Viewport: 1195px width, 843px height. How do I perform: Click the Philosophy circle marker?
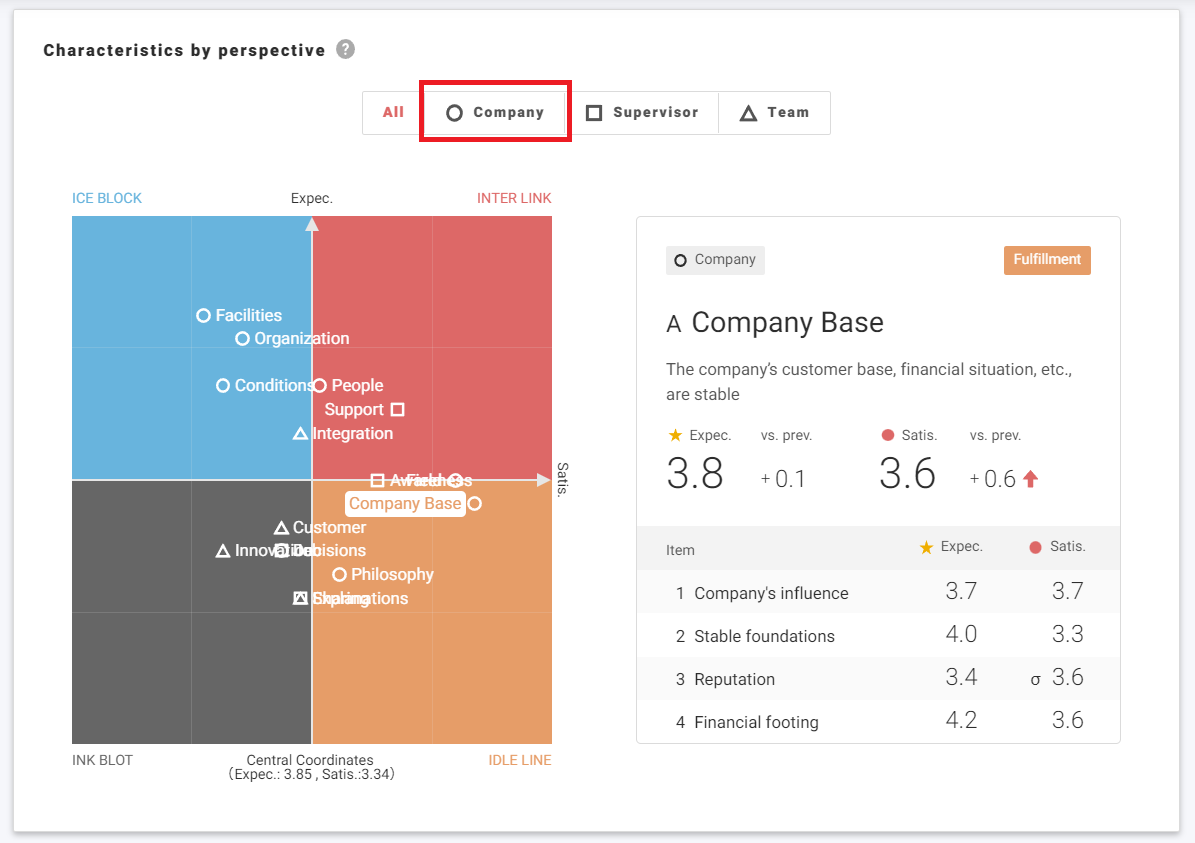(x=339, y=575)
